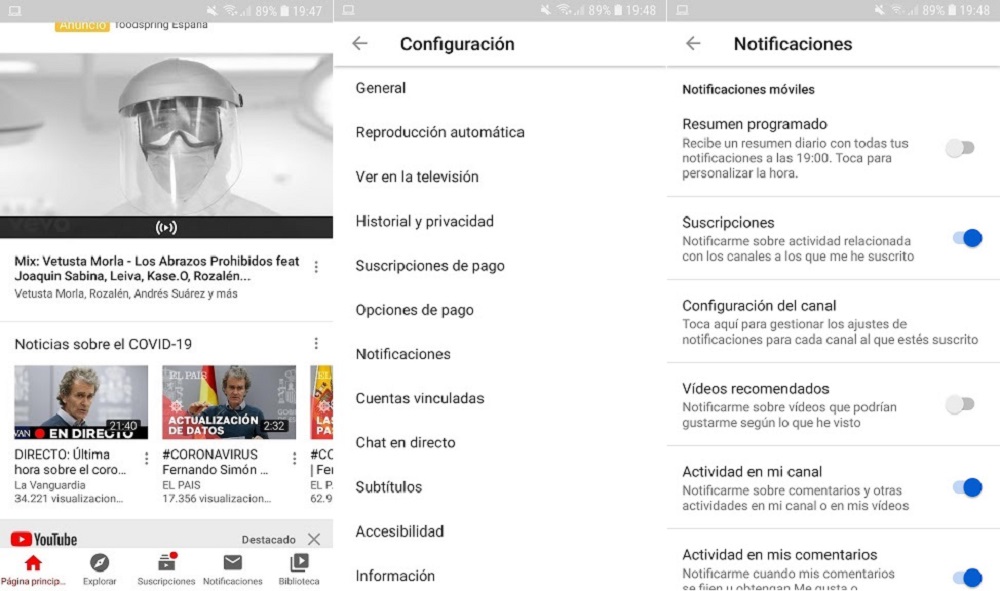
Task: Toggle Actividad en mis comentarios switch
Action: (967, 578)
